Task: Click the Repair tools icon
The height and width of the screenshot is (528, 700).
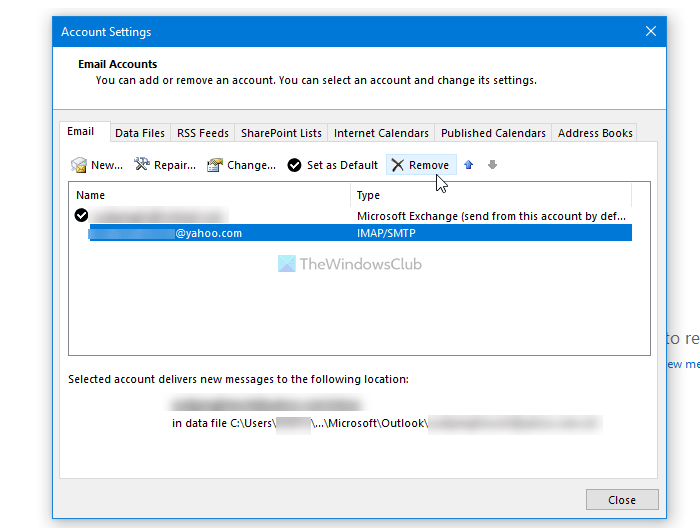Action: pyautogui.click(x=142, y=165)
